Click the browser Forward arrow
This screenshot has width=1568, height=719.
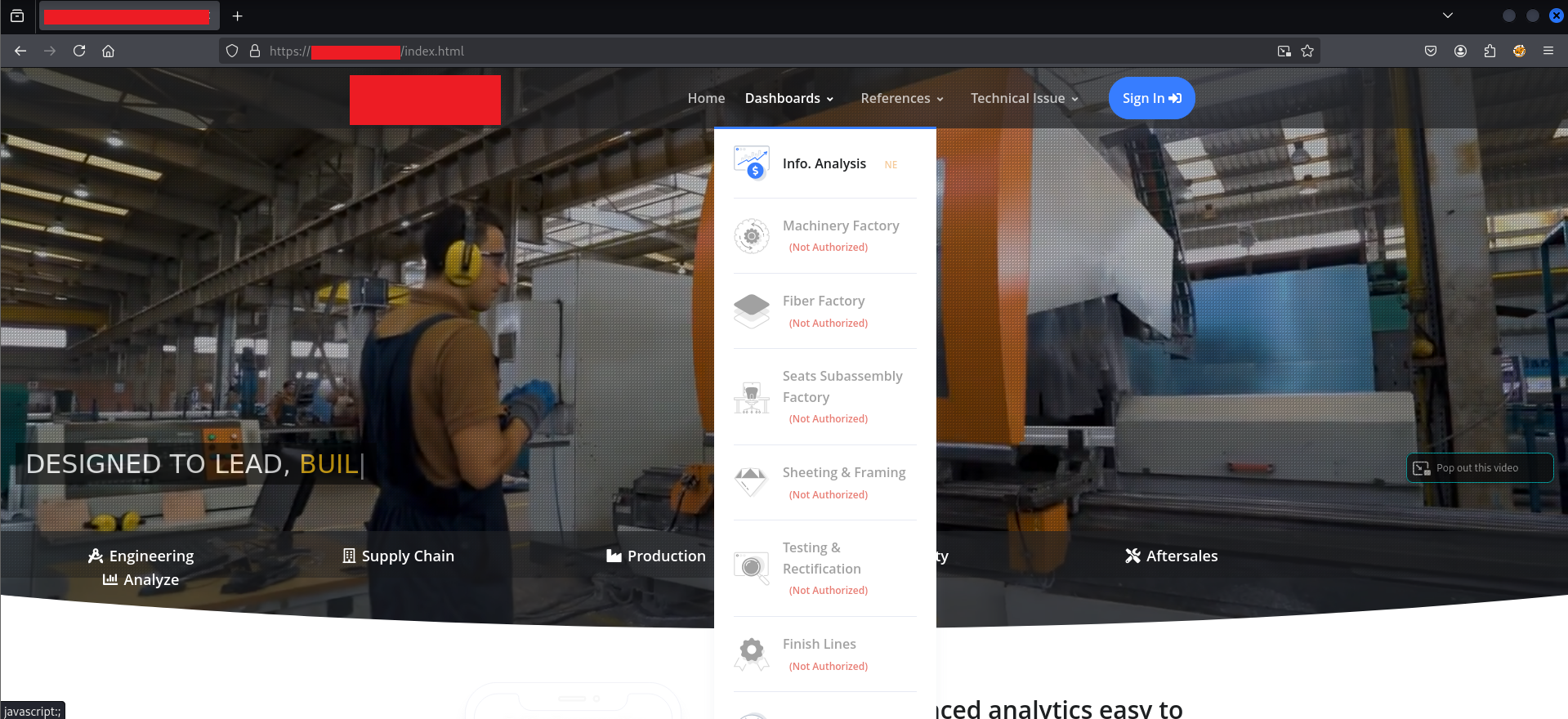[50, 51]
